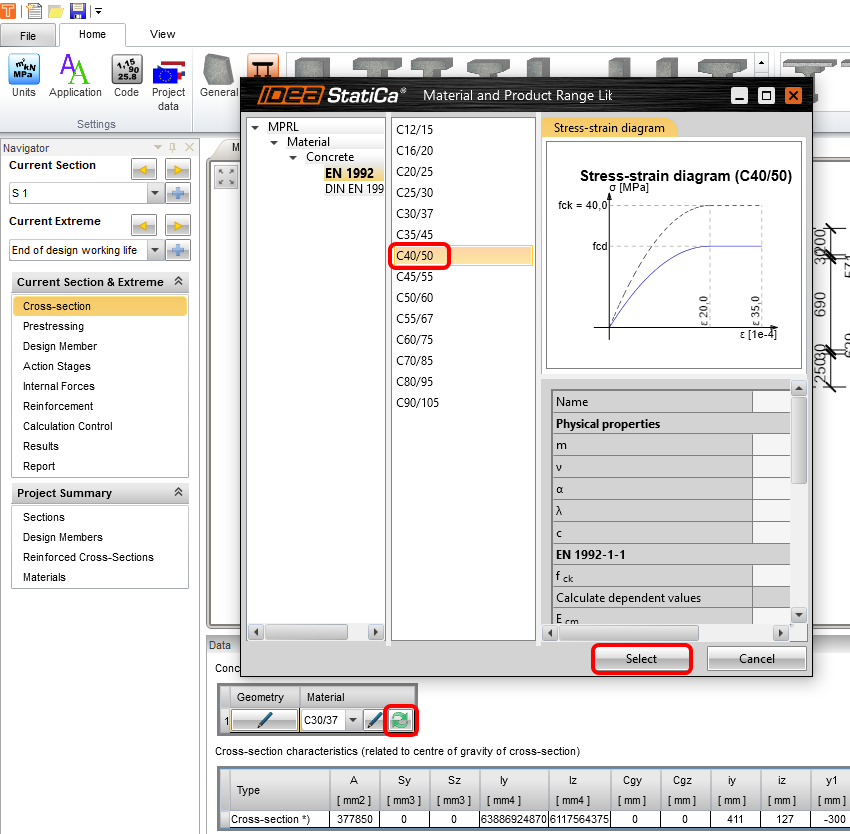Click the Application settings icon
Image resolution: width=850 pixels, height=834 pixels.
(75, 76)
